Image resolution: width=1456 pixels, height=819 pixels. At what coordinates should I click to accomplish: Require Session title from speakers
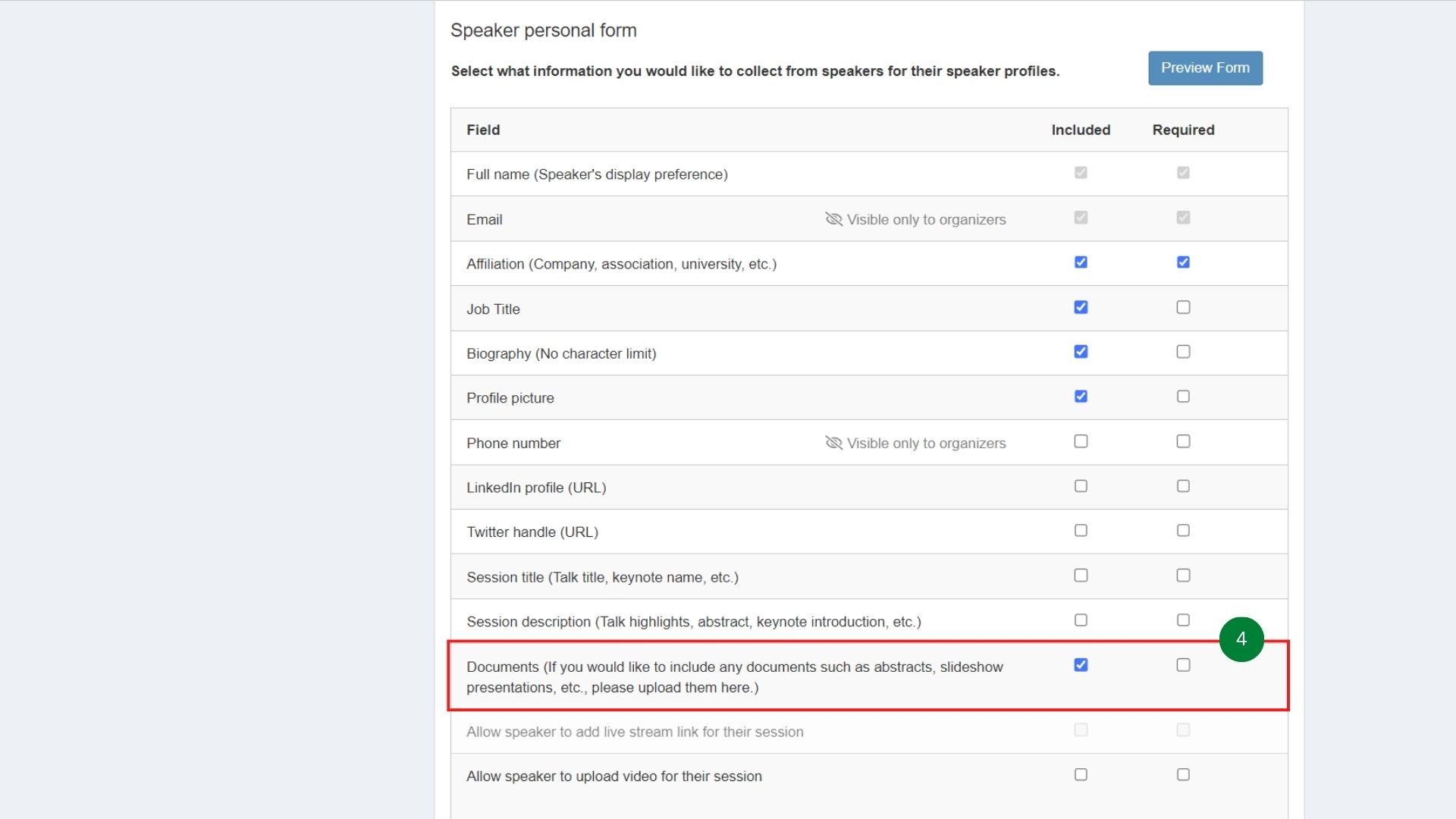point(1183,575)
